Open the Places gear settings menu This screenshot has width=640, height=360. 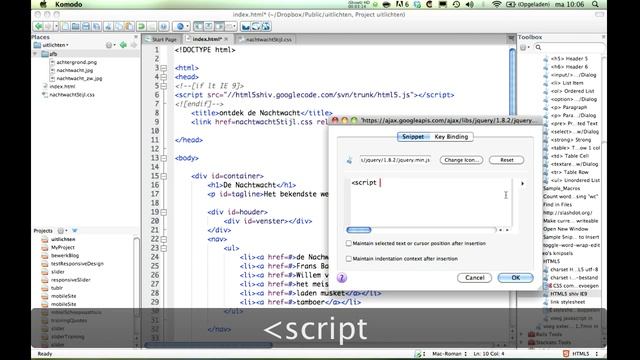click(x=109, y=45)
